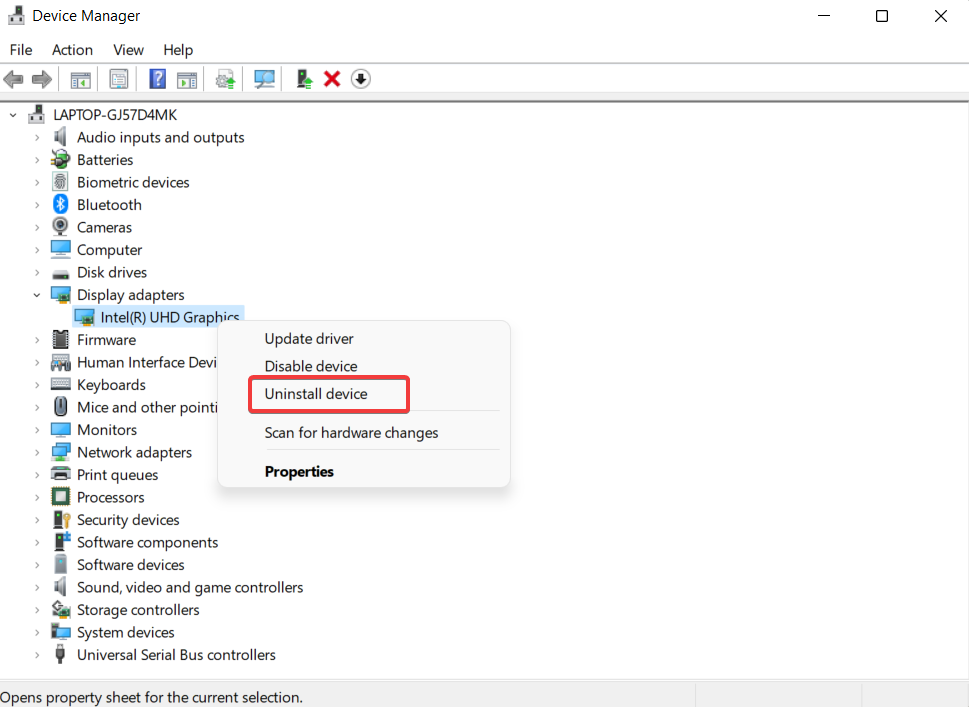This screenshot has width=969, height=707.
Task: Click the Forward arrow in toolbar
Action: 41,79
